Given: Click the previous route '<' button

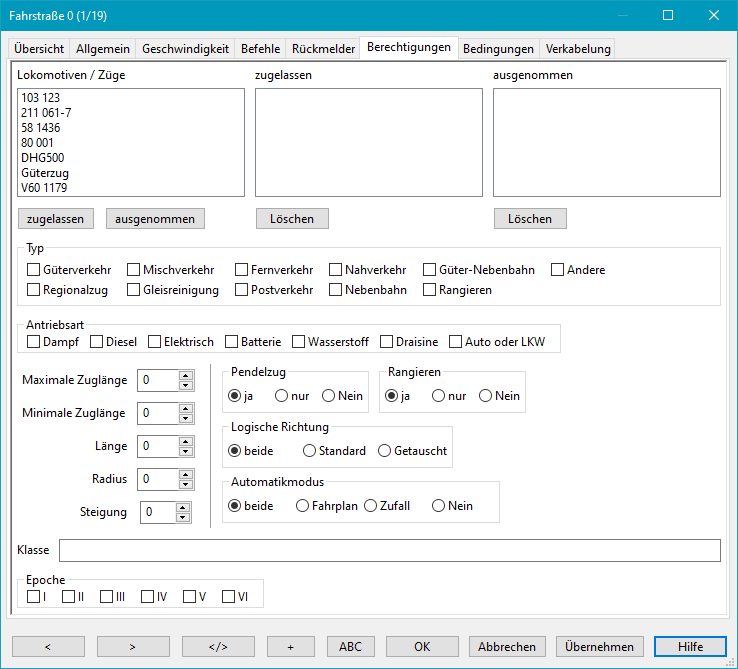Looking at the screenshot, I should point(48,646).
